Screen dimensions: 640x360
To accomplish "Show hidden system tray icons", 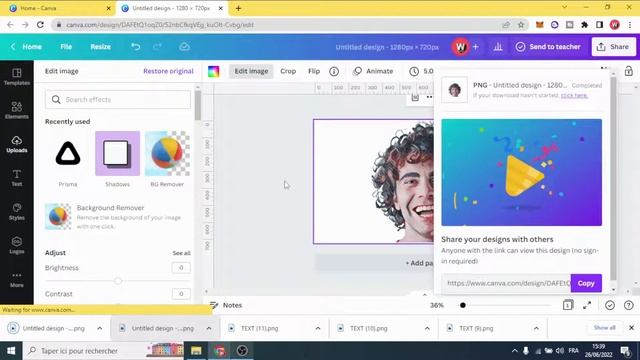I will coord(515,351).
